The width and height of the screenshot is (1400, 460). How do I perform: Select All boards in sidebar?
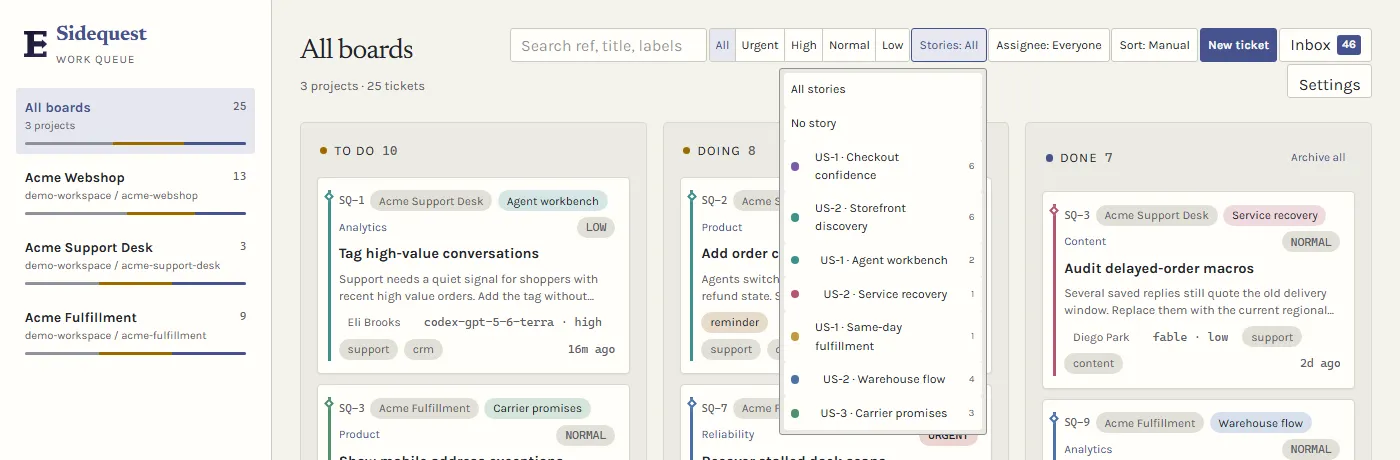pos(135,120)
